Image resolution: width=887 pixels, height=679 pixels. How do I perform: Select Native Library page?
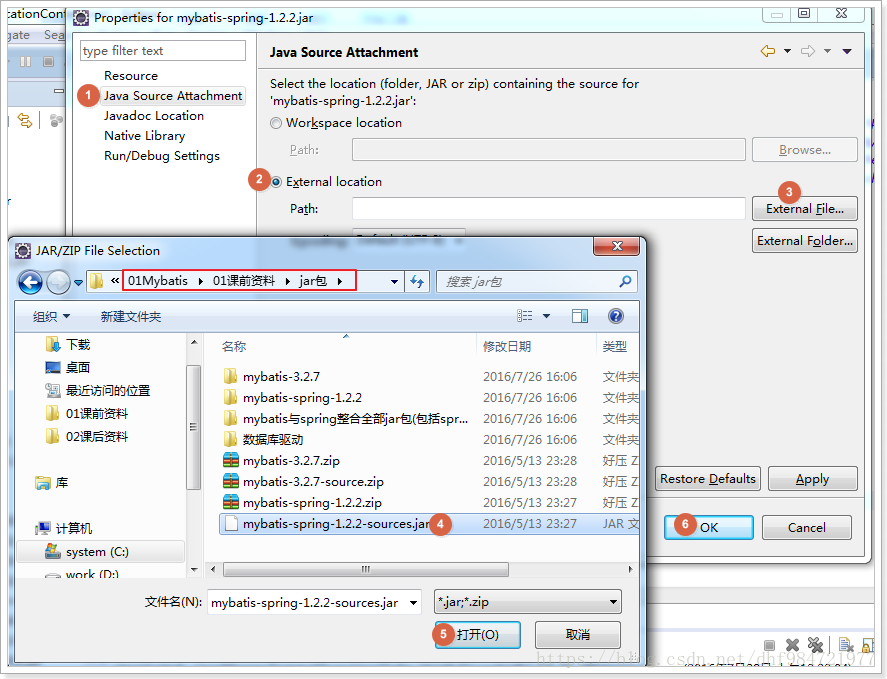[144, 136]
